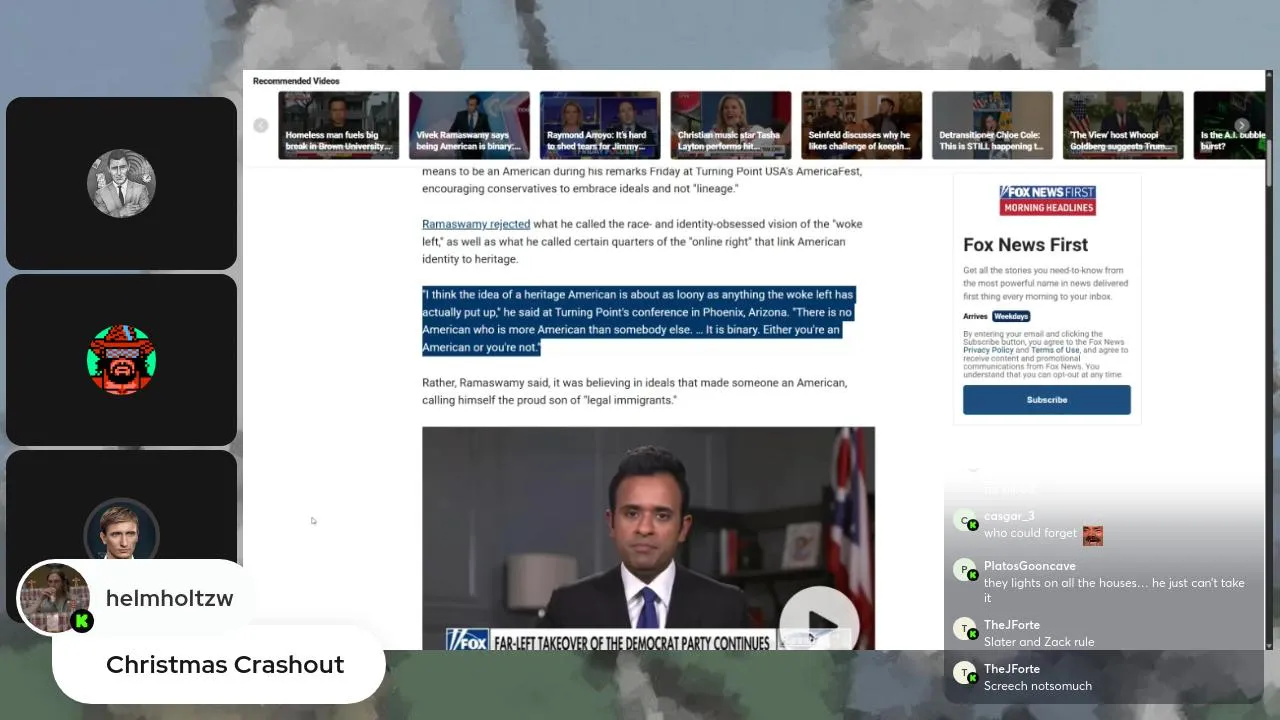Screen dimensions: 1280x720
Task: Click the highlighted 'heritage American' quote paragraph
Action: (639, 321)
